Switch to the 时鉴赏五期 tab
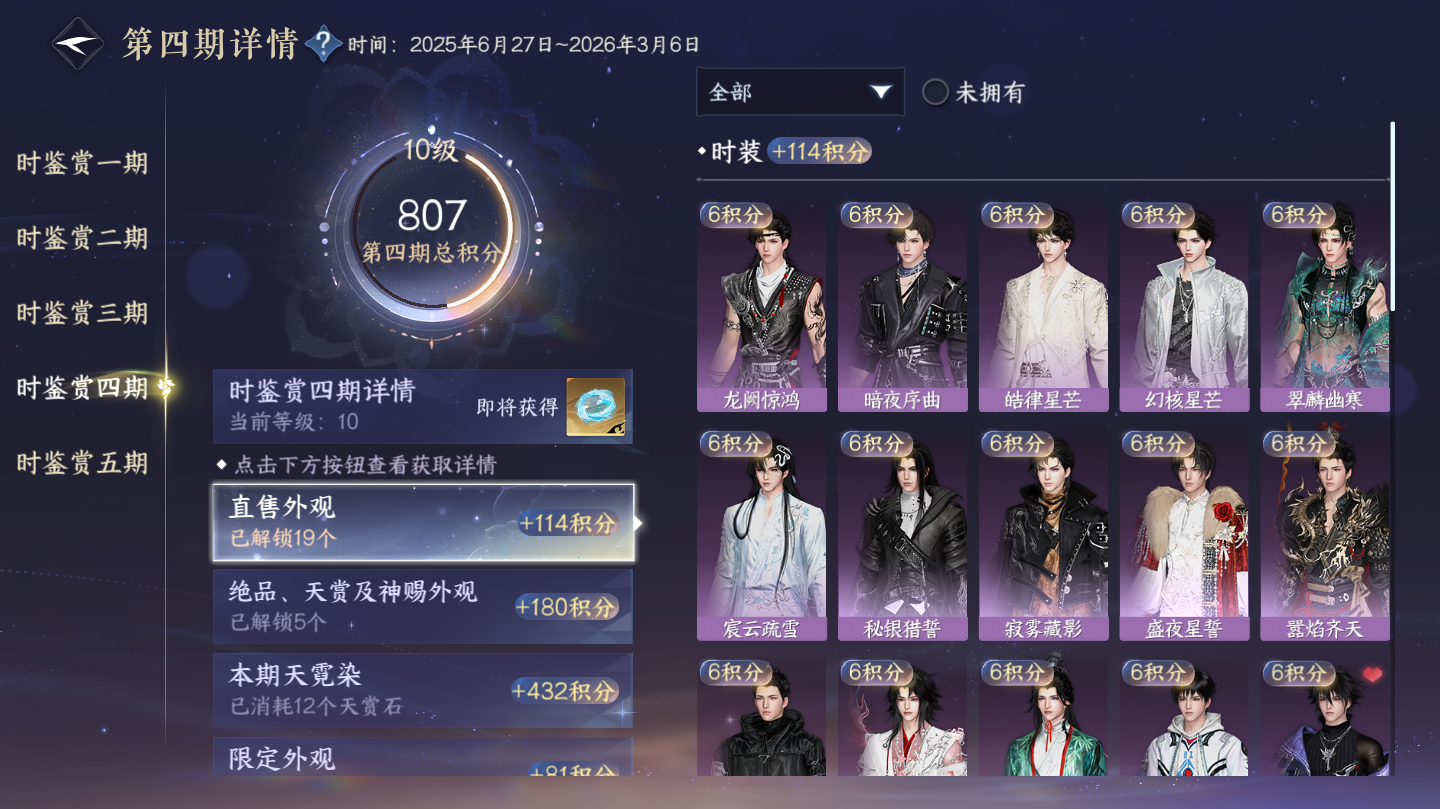Image resolution: width=1440 pixels, height=809 pixels. point(82,463)
